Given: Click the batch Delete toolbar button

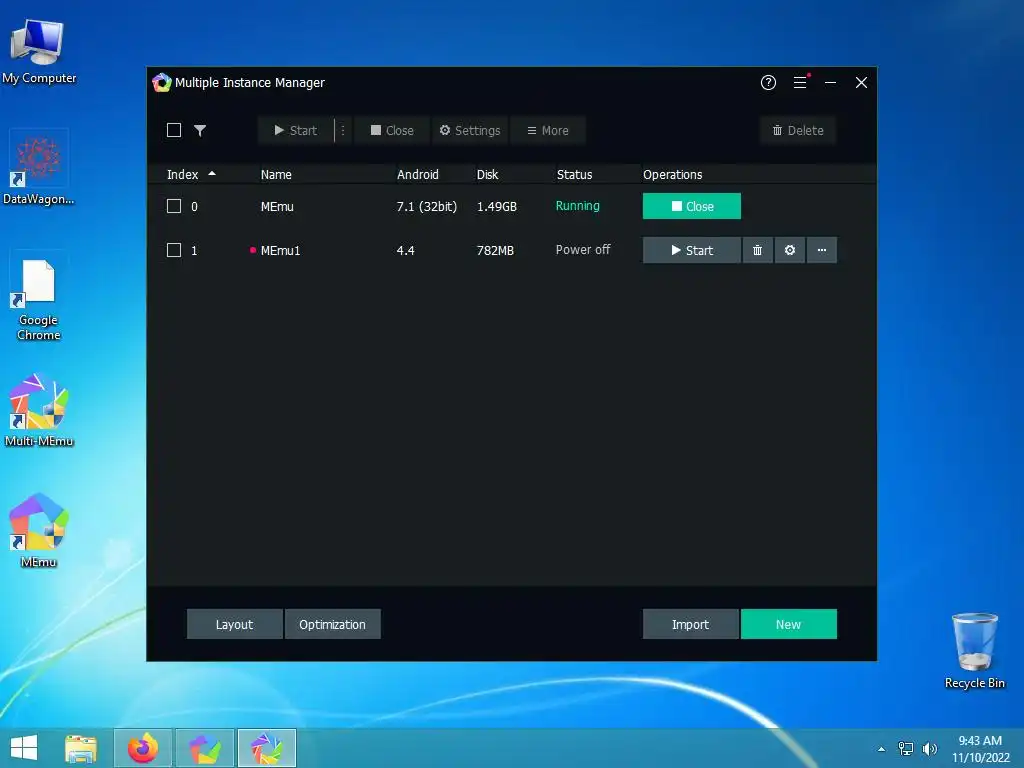Looking at the screenshot, I should tap(798, 130).
